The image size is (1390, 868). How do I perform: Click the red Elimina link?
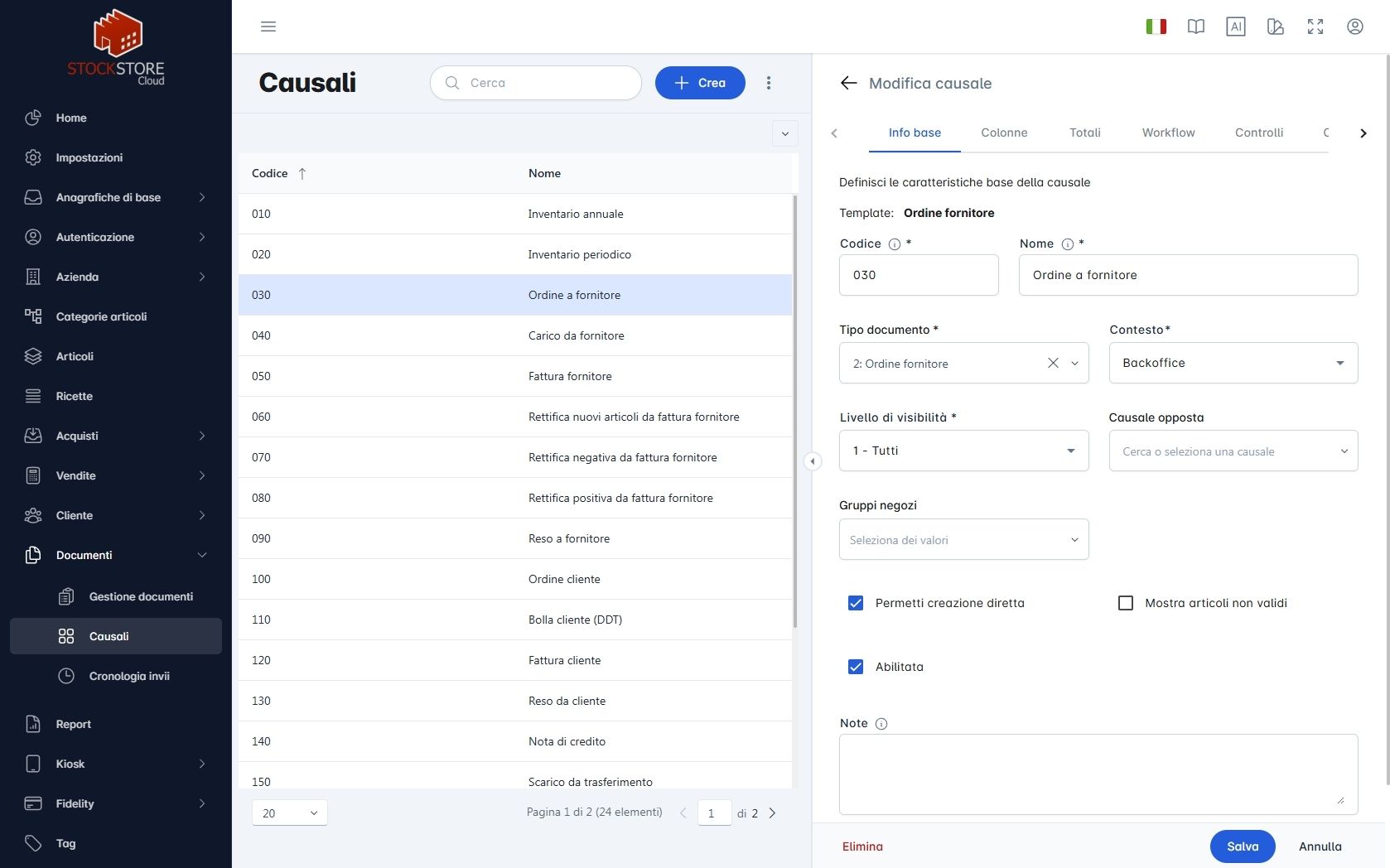862,846
